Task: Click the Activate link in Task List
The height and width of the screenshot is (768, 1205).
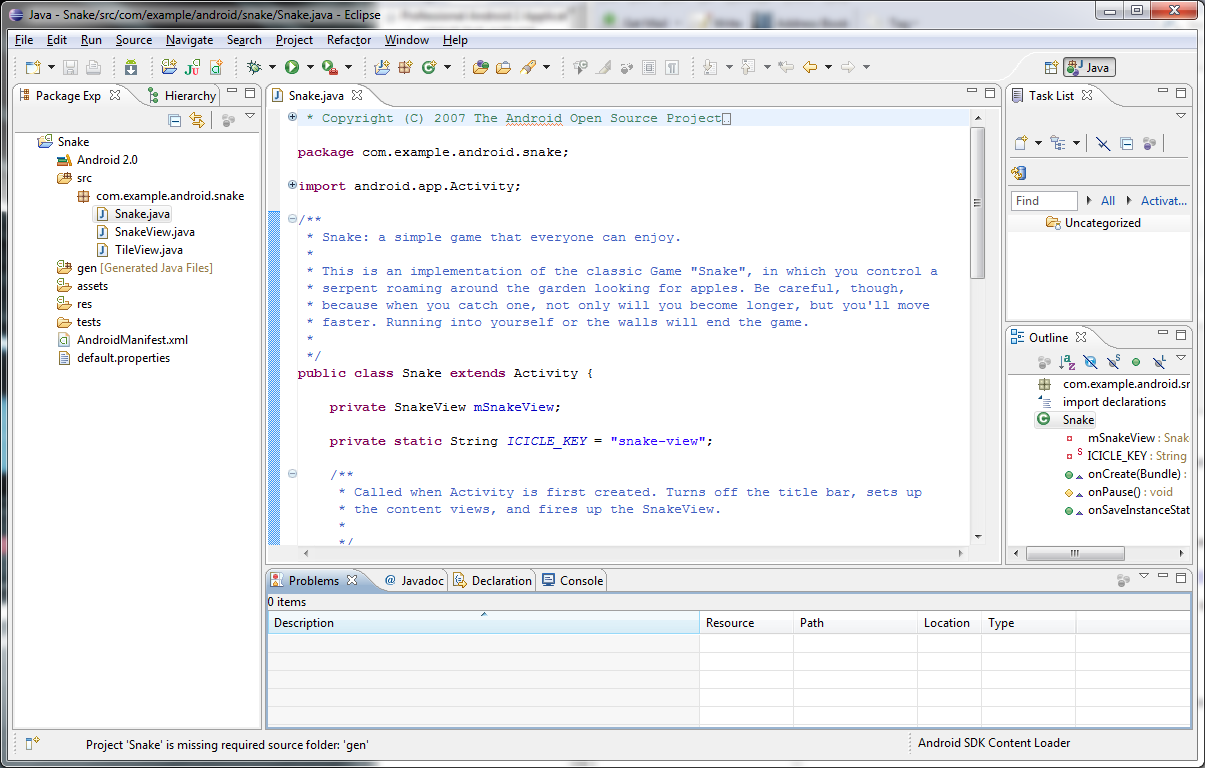Action: click(1164, 201)
